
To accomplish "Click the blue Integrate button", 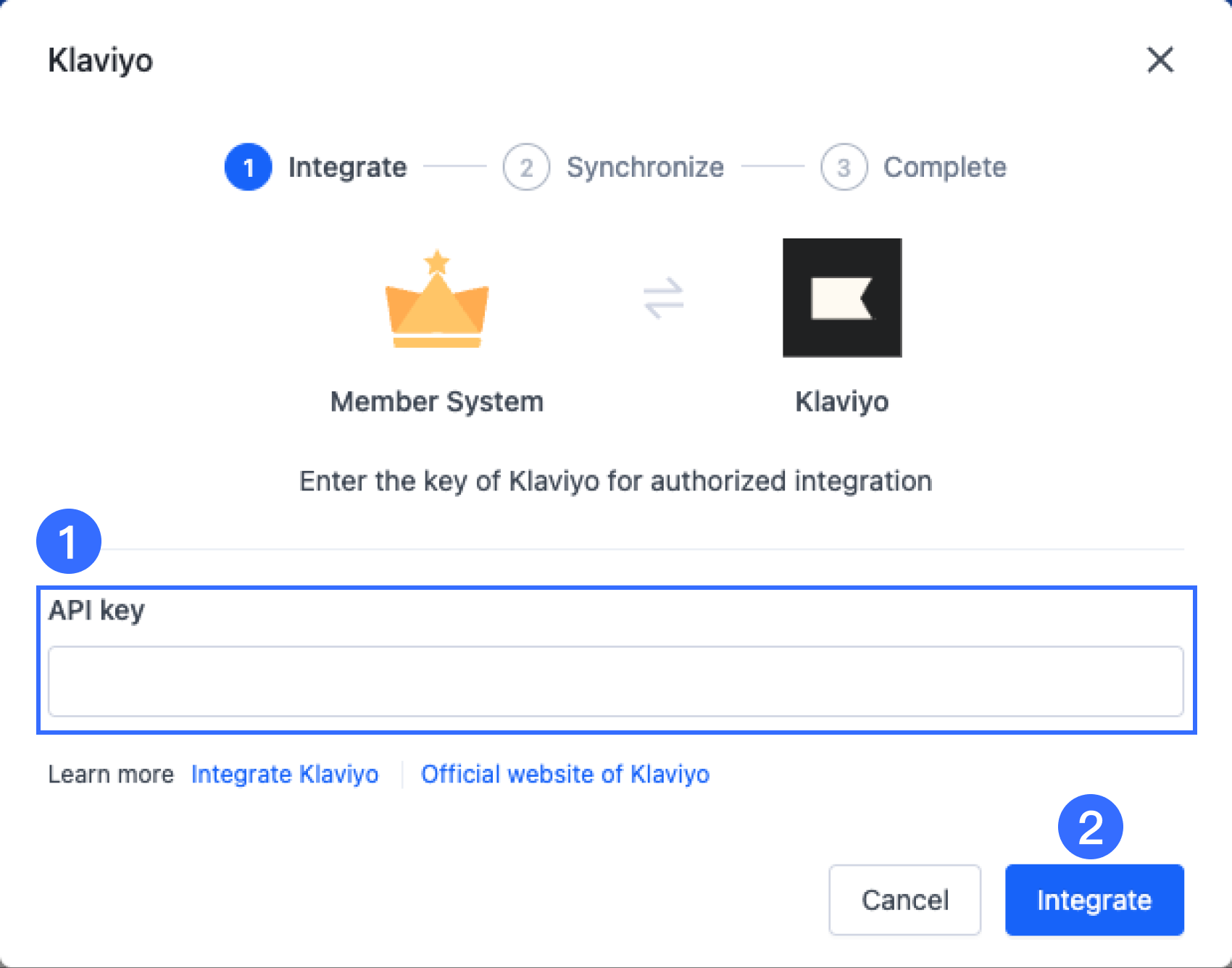I will [x=1094, y=900].
